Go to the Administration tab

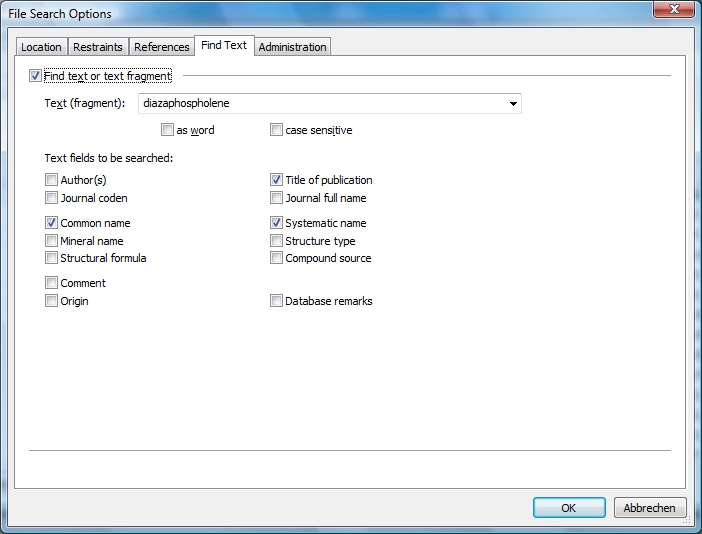pyautogui.click(x=292, y=47)
